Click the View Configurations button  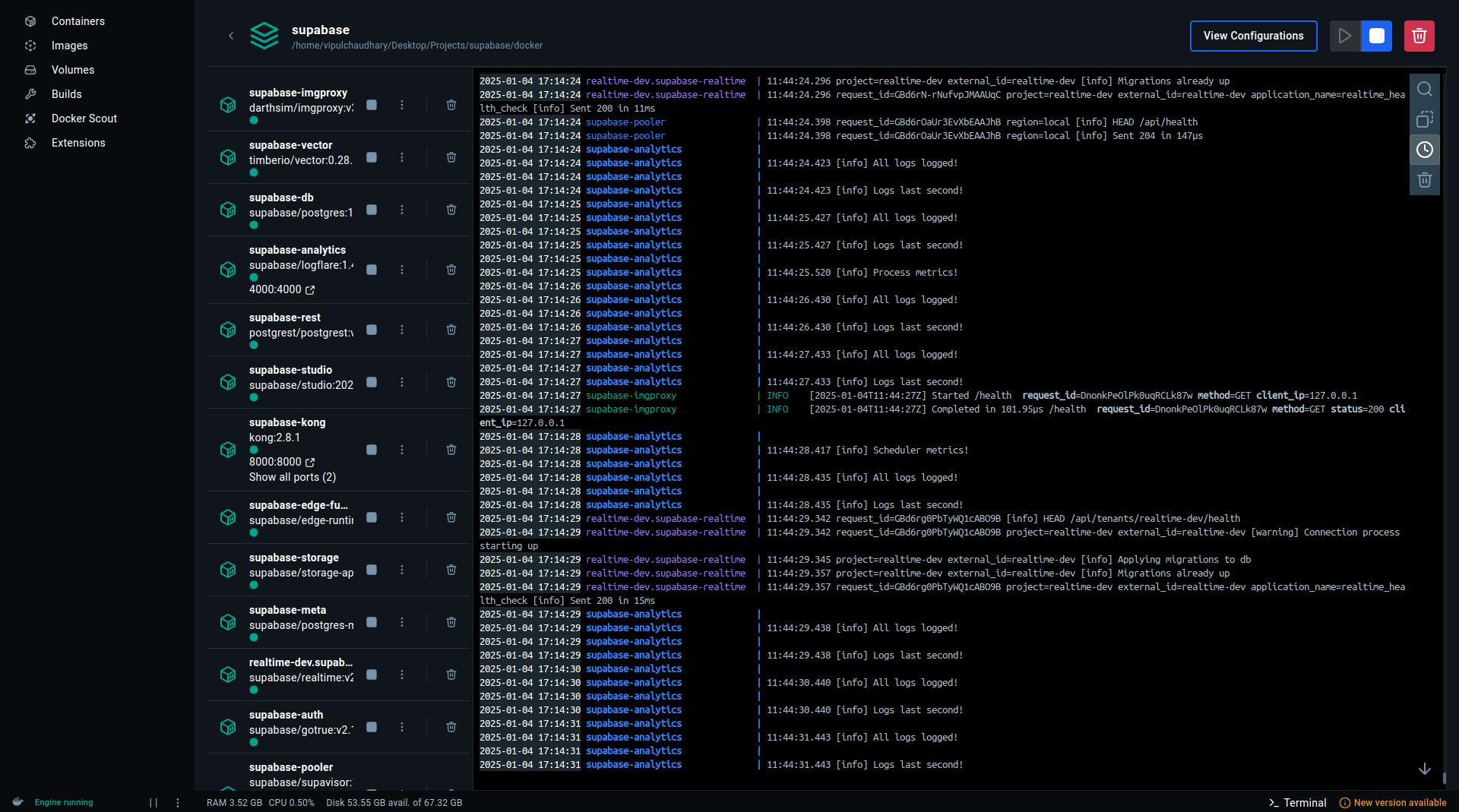click(x=1253, y=36)
